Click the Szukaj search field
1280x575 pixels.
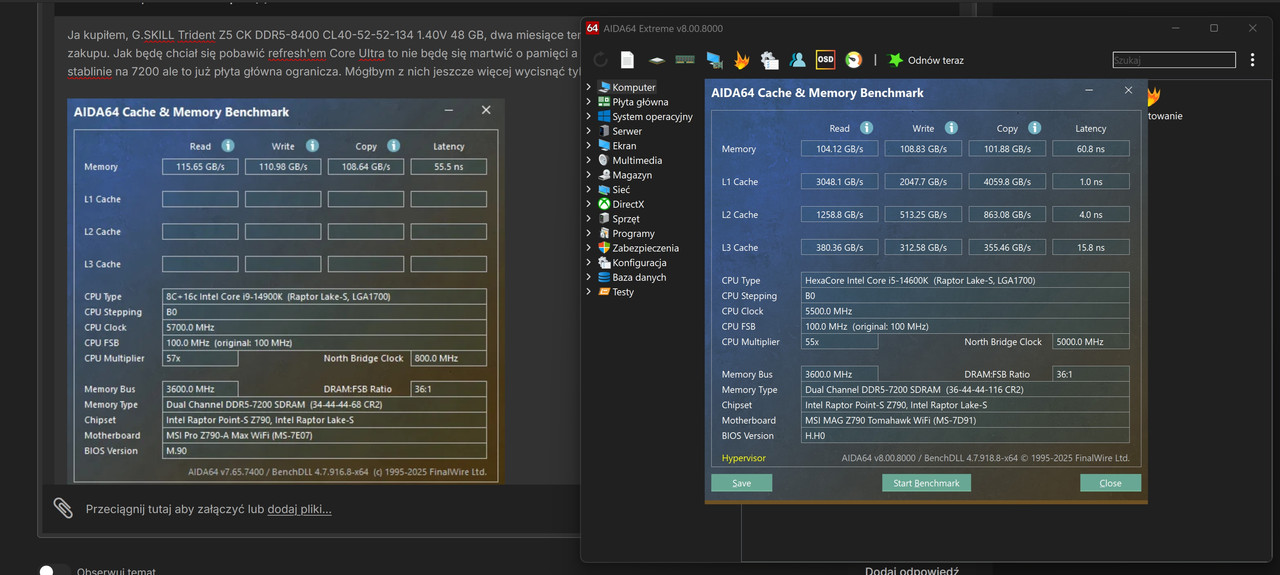coord(1174,60)
